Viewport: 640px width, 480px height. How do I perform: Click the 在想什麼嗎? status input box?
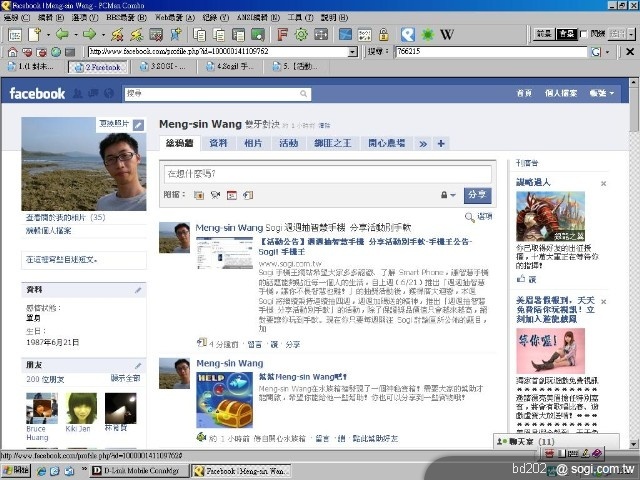[327, 174]
